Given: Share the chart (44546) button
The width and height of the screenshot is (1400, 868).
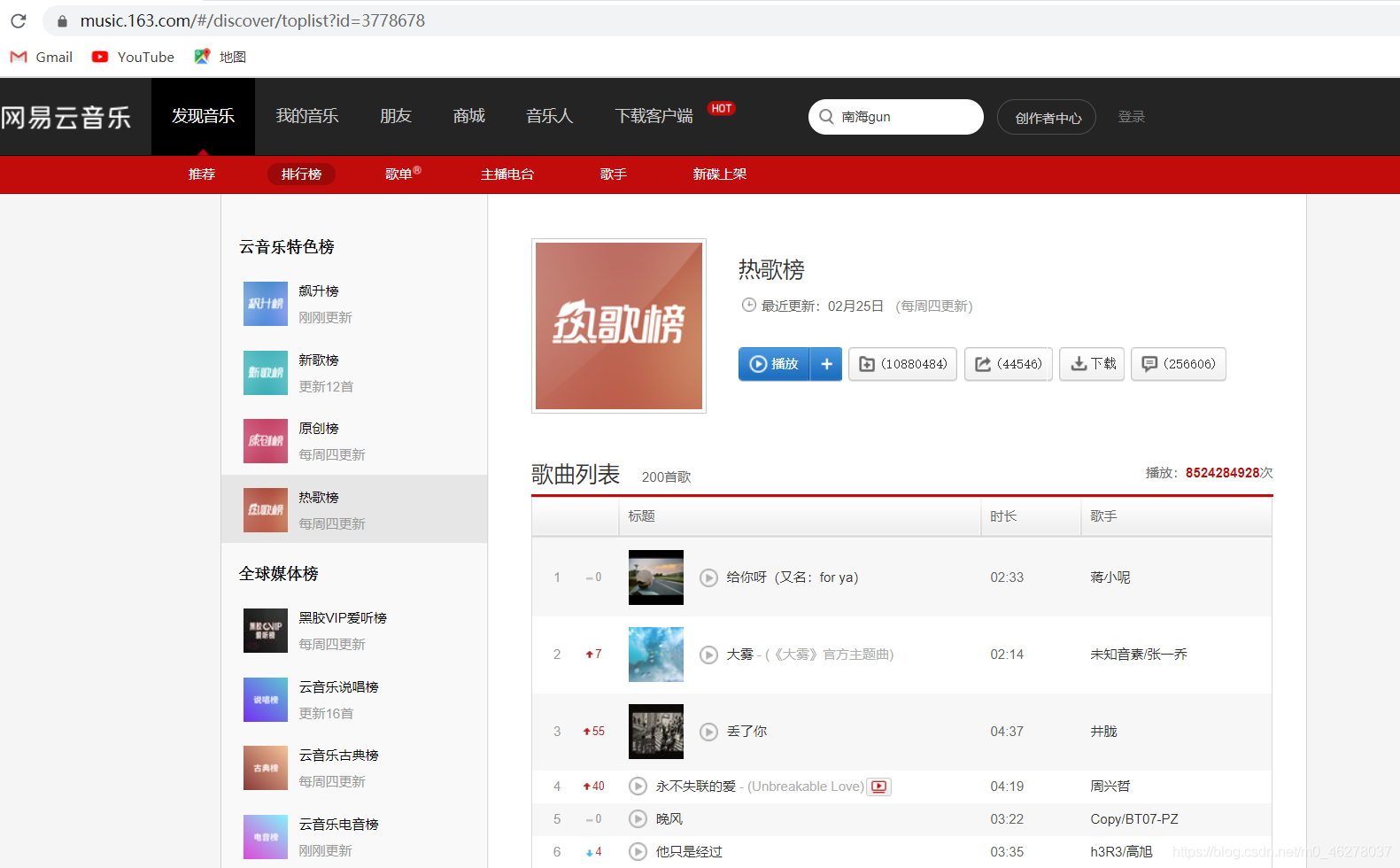Looking at the screenshot, I should tap(1009, 364).
